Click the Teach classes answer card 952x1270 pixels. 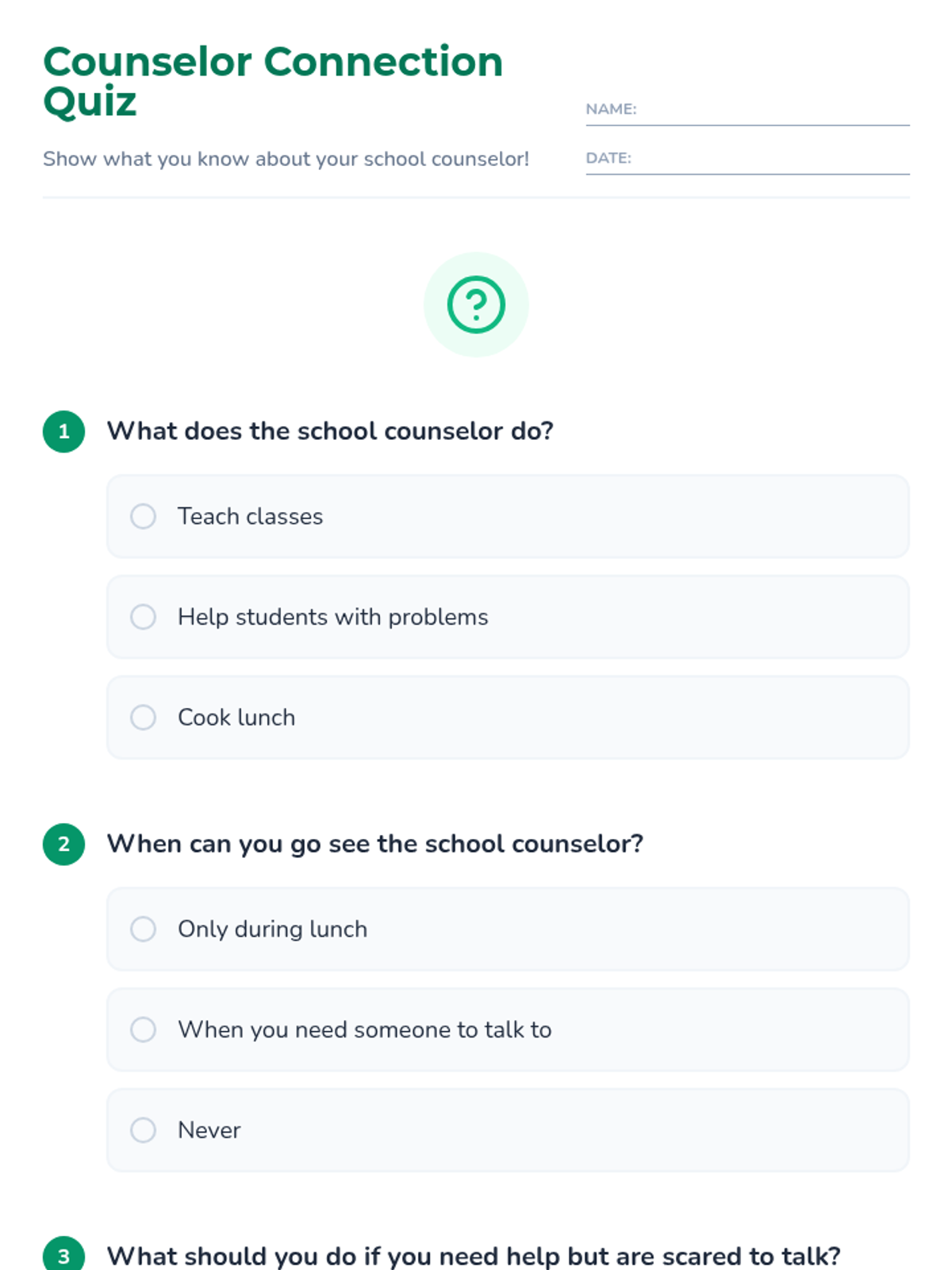508,517
